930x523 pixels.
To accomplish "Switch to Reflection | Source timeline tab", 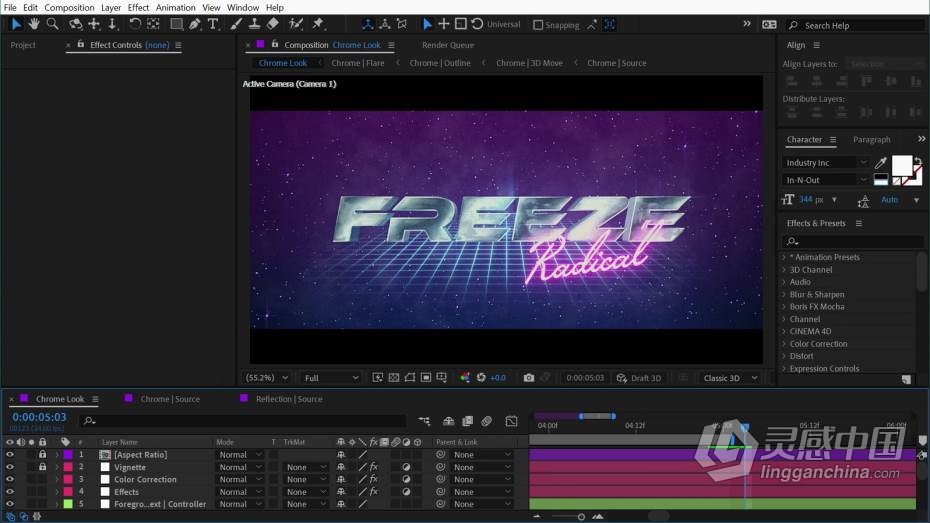I will [289, 399].
